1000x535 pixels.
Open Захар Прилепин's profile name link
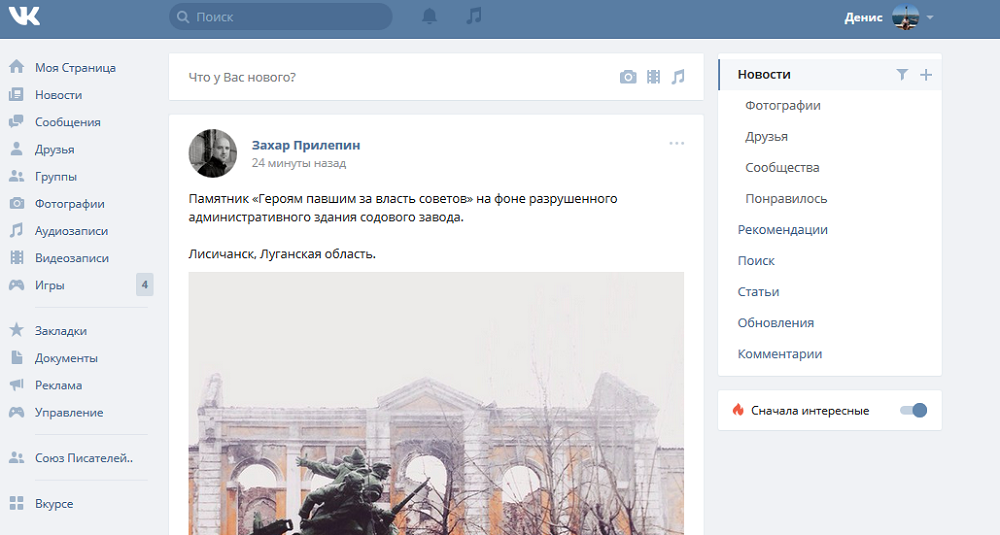[305, 145]
